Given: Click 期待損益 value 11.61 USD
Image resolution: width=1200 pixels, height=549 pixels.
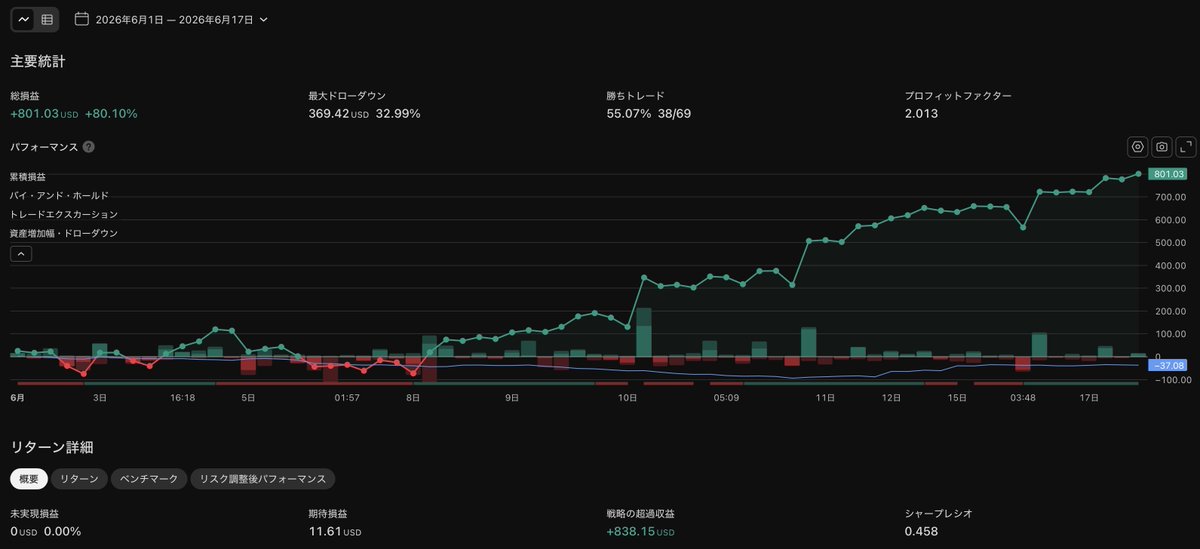Looking at the screenshot, I should coord(335,531).
